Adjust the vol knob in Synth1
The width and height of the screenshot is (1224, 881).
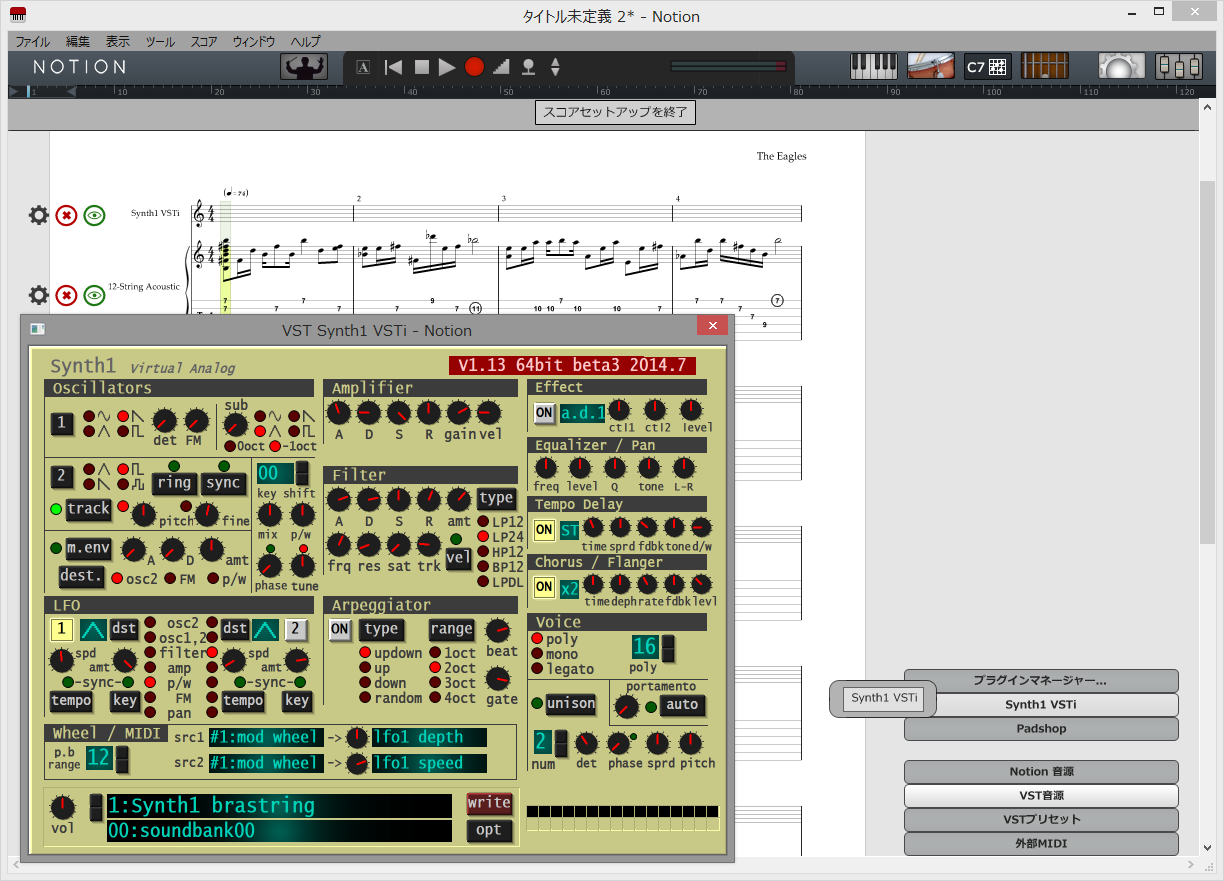[62, 807]
